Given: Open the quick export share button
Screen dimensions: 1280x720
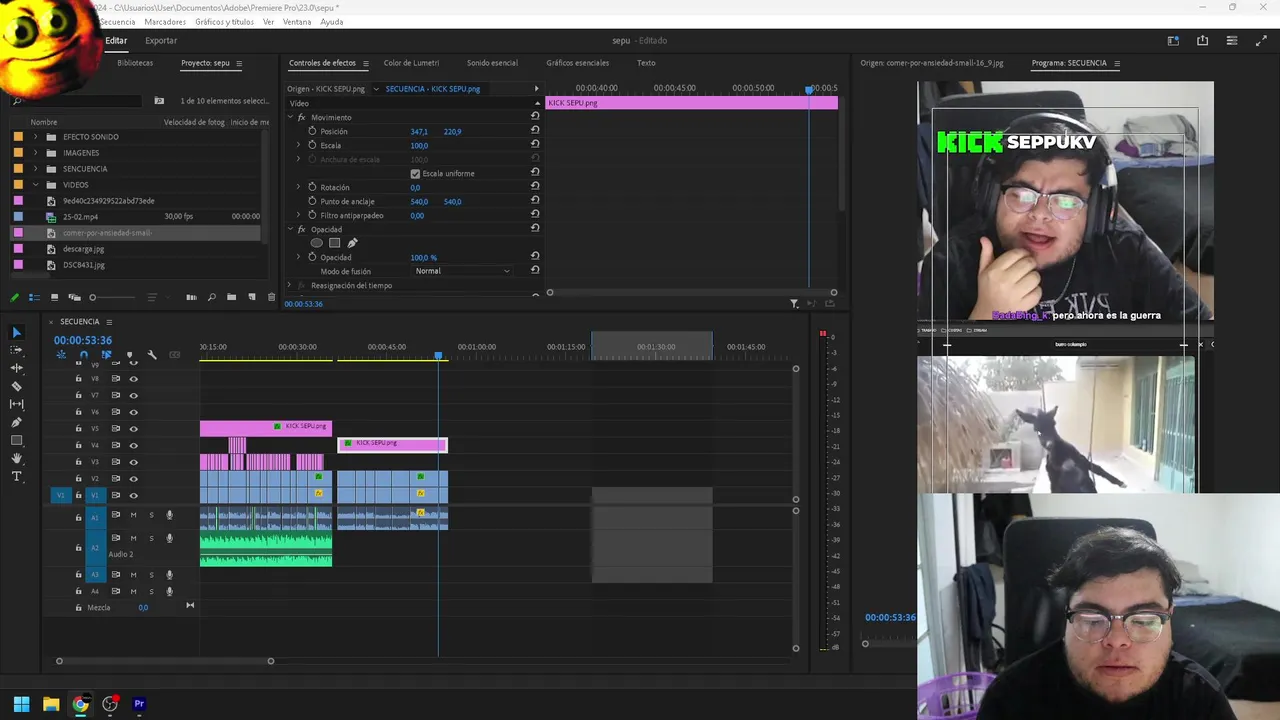Looking at the screenshot, I should [1202, 41].
